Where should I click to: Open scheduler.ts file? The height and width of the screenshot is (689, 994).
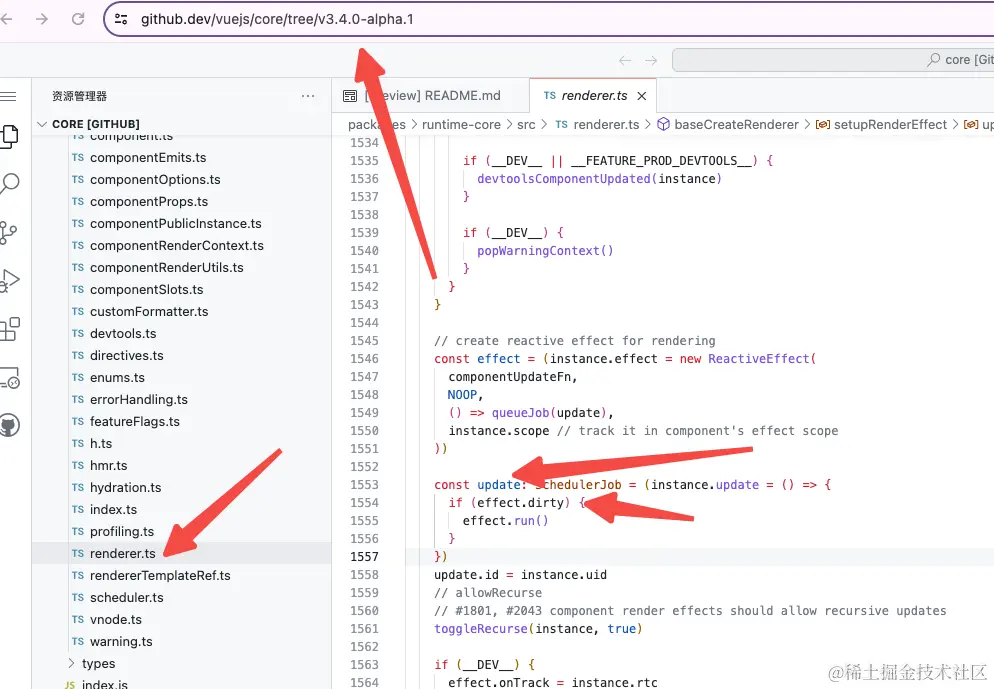coord(127,598)
